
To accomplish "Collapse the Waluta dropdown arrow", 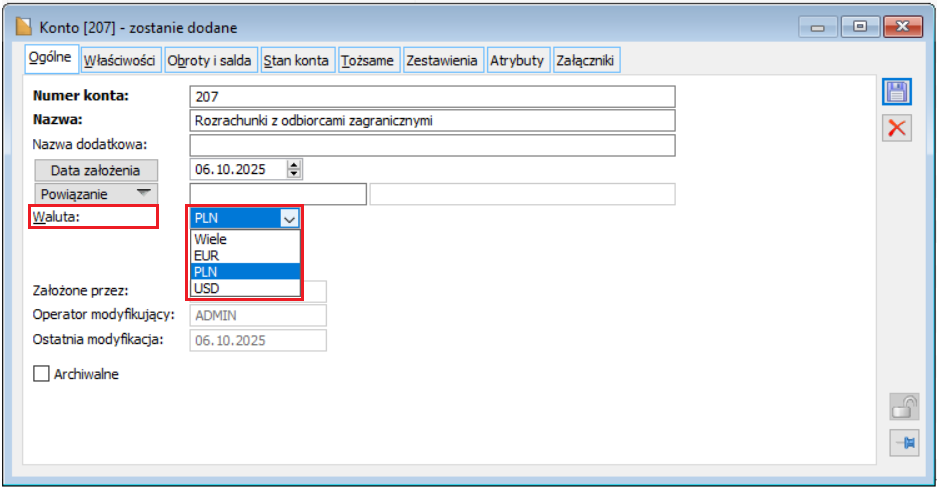I will [x=289, y=218].
